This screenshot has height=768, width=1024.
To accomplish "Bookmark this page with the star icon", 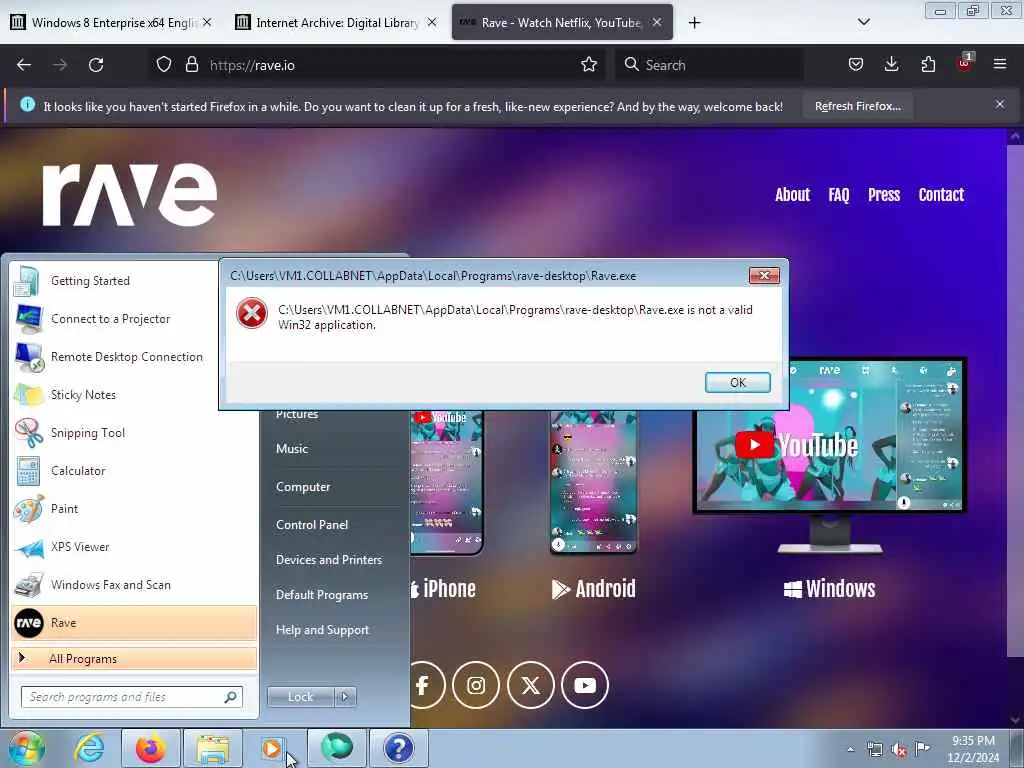I will click(x=588, y=65).
